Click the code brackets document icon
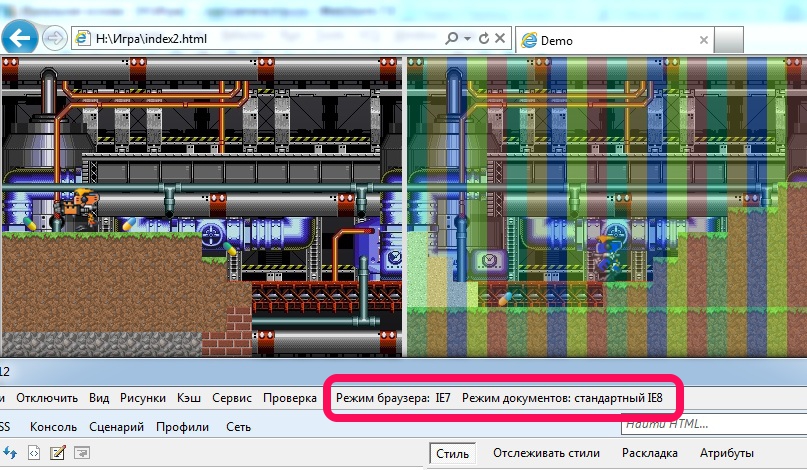This screenshot has height=470, width=807. click(34, 453)
